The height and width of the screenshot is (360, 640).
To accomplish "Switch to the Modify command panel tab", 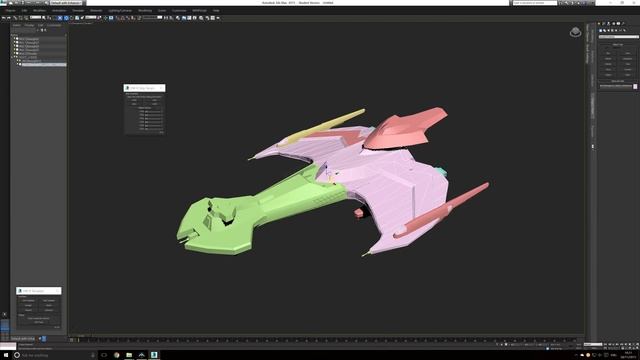I will click(604, 24).
